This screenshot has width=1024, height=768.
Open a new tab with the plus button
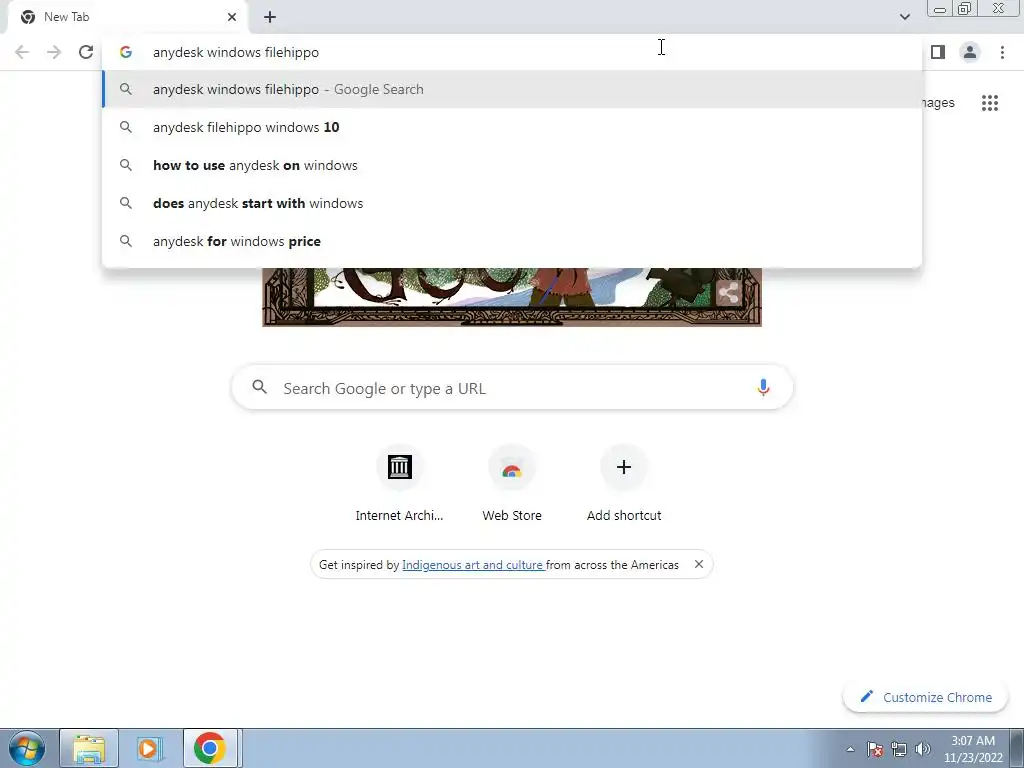coord(270,17)
